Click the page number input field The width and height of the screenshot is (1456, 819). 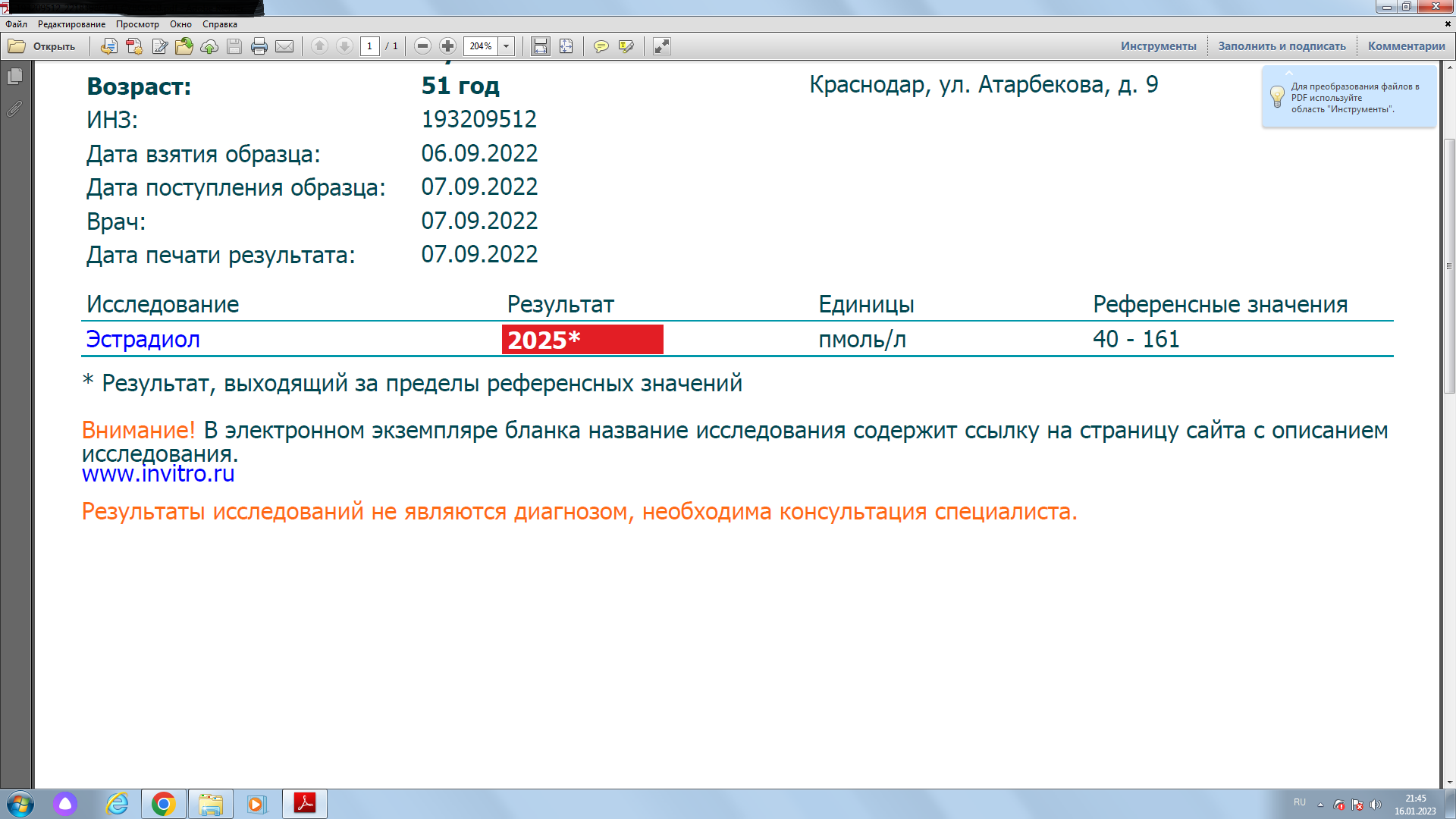click(x=369, y=46)
